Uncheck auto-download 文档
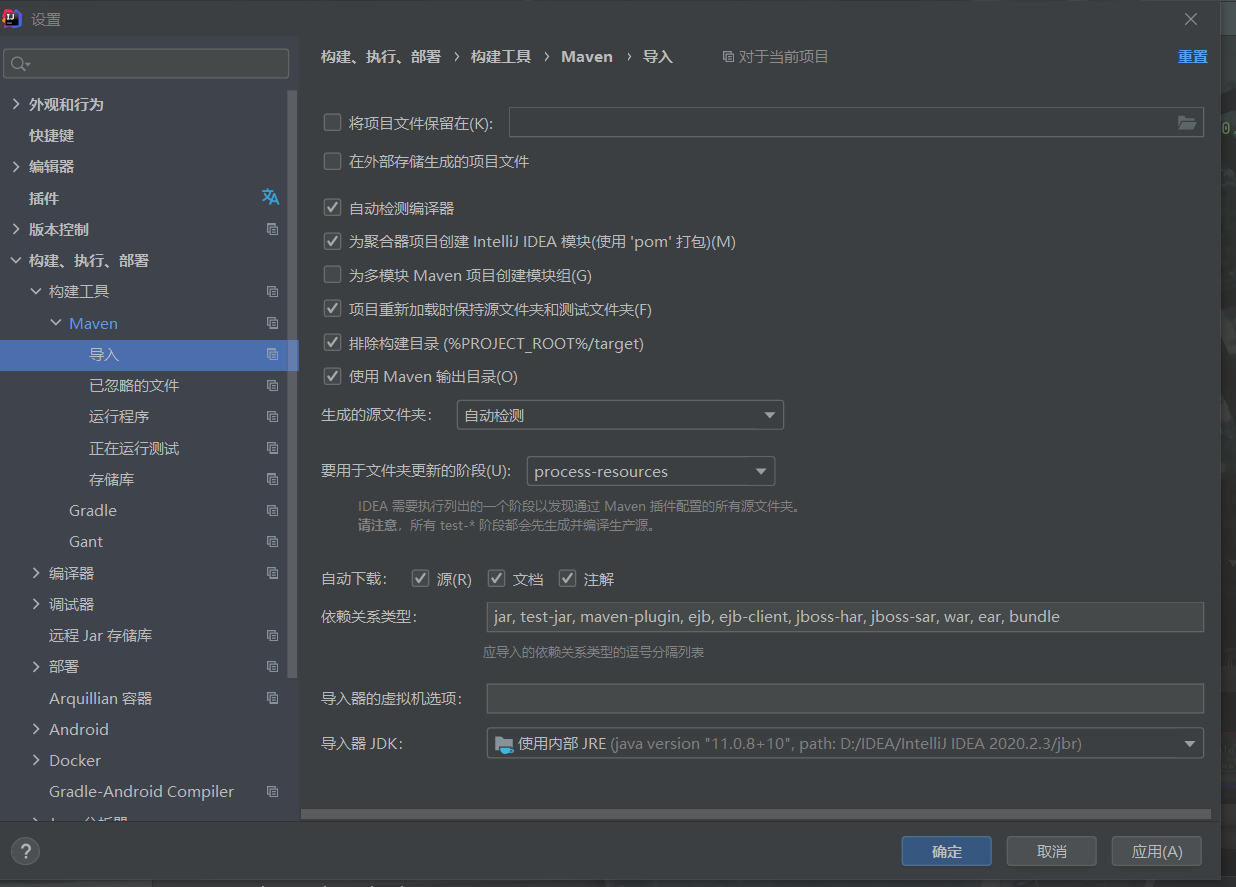This screenshot has width=1236, height=887. [x=496, y=579]
